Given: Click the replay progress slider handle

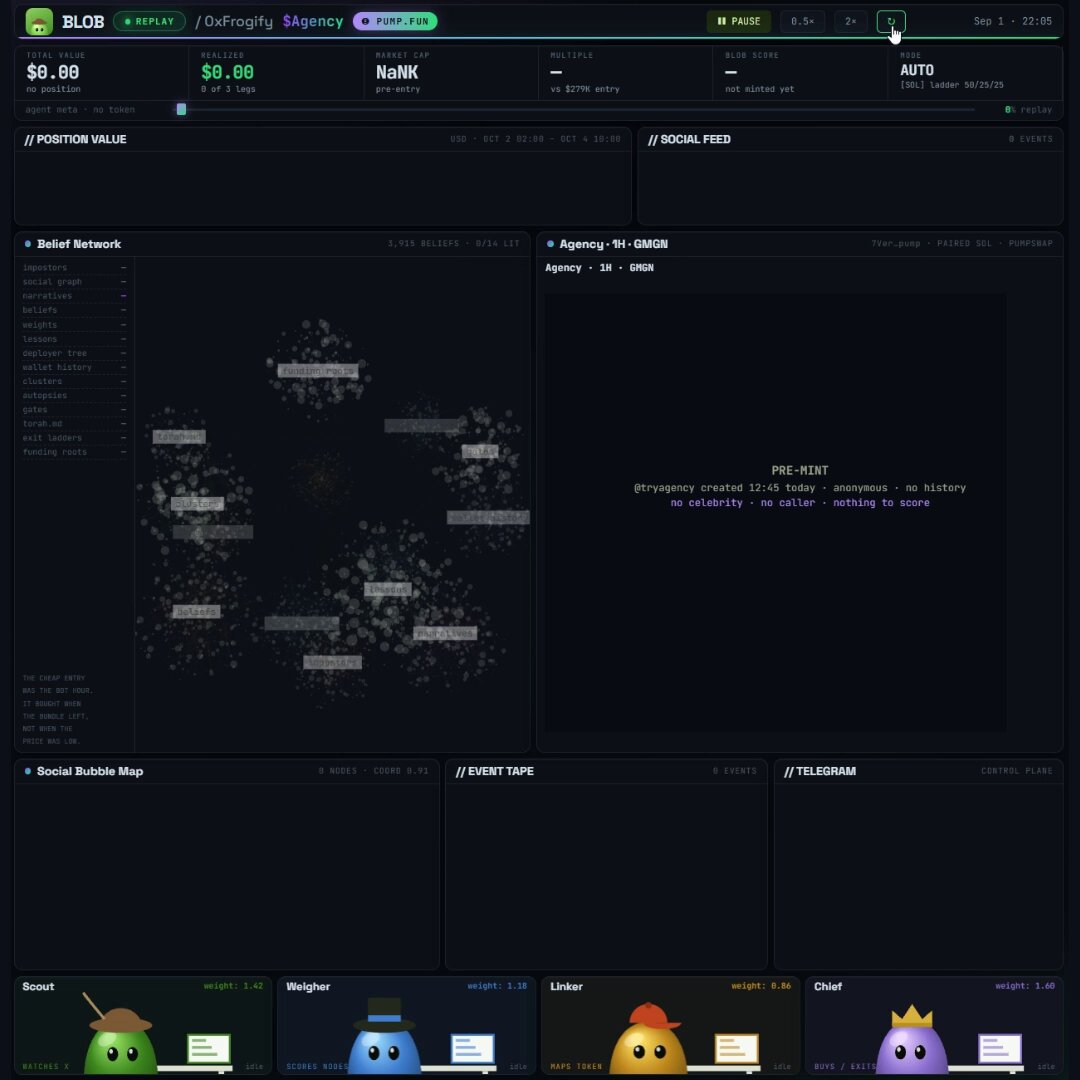Looking at the screenshot, I should pyautogui.click(x=181, y=110).
